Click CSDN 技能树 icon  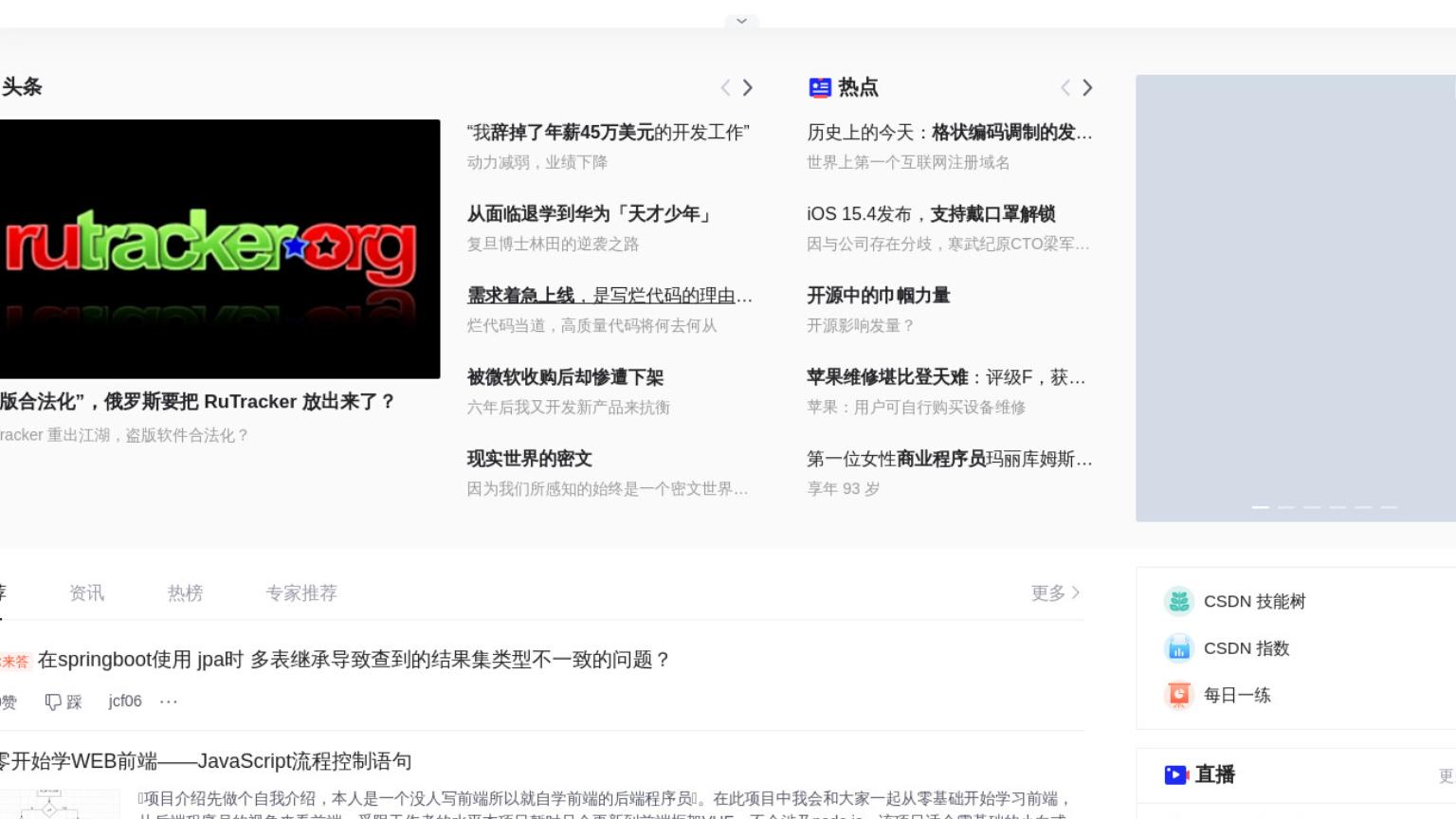1179,601
